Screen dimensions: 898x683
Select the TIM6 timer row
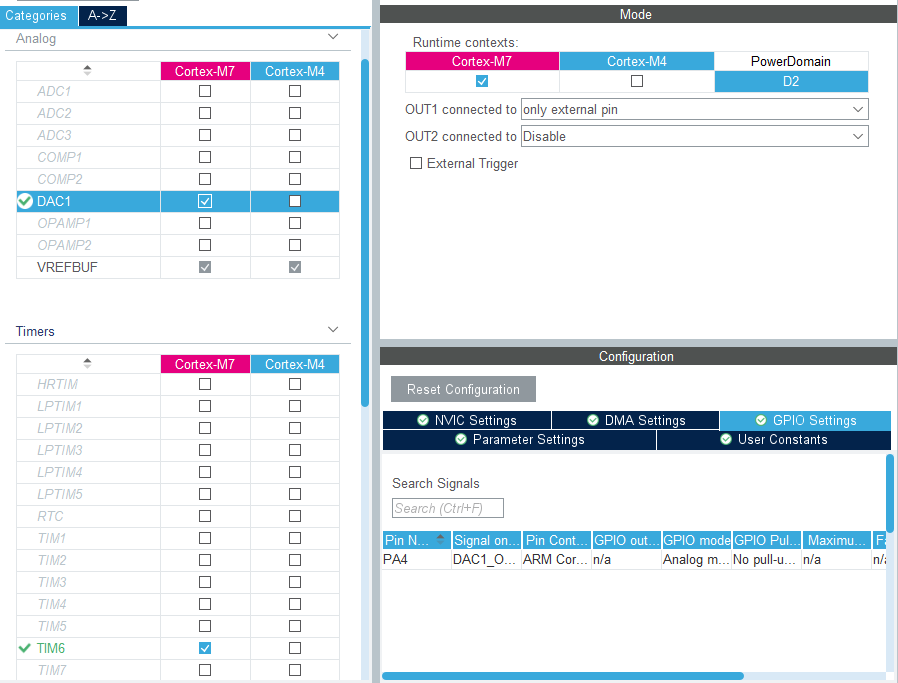click(178, 648)
